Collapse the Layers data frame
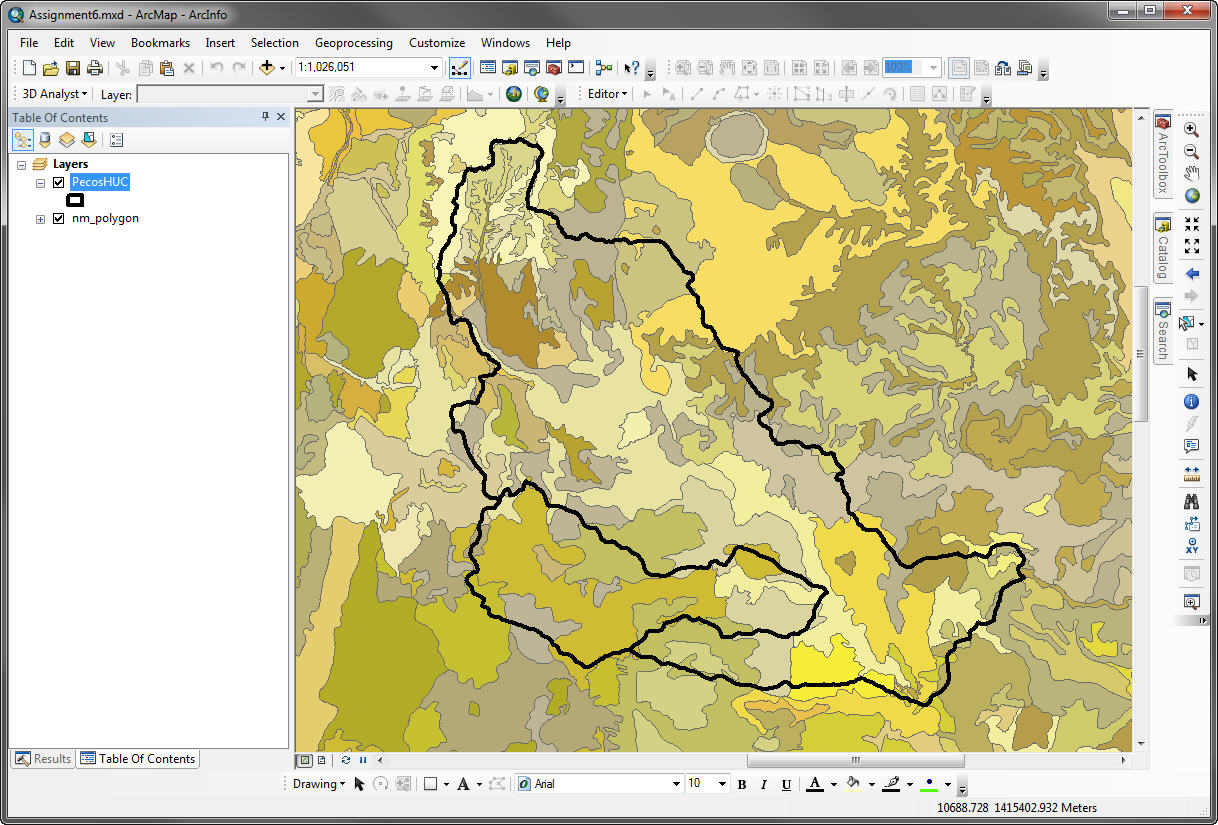1218x825 pixels. click(21, 164)
